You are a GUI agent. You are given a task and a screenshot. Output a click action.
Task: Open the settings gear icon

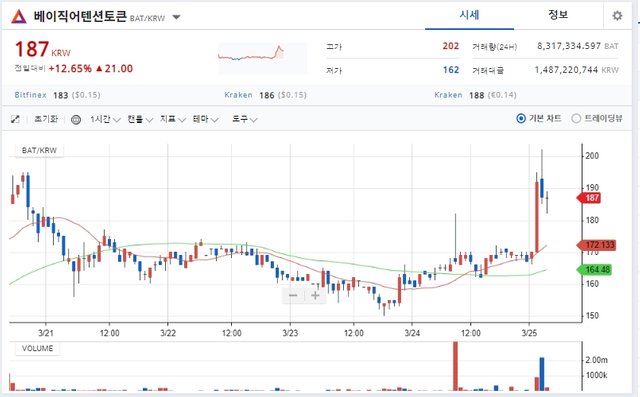pyautogui.click(x=617, y=16)
